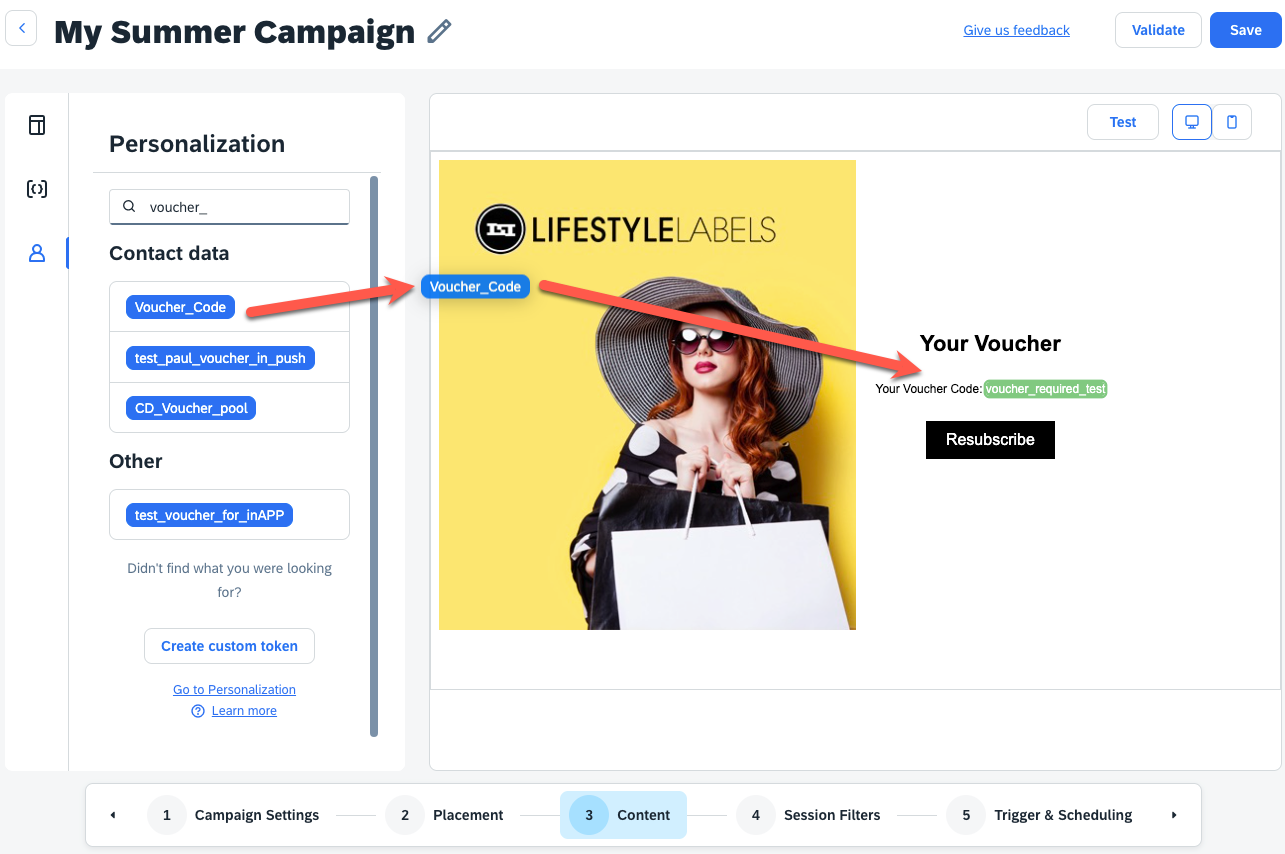Open step 4 Session Filters

809,815
